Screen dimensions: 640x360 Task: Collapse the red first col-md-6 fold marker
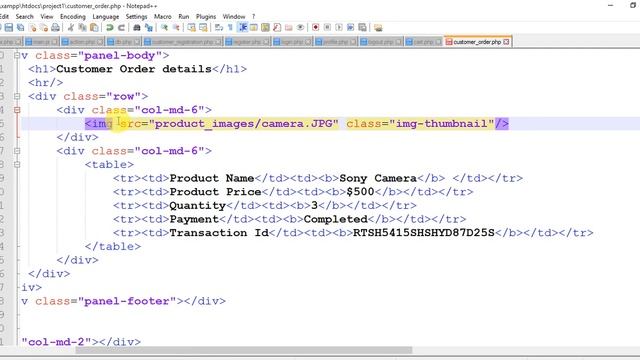17,110
